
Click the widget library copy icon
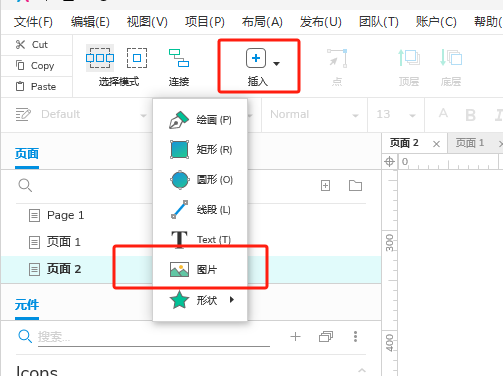click(x=326, y=337)
